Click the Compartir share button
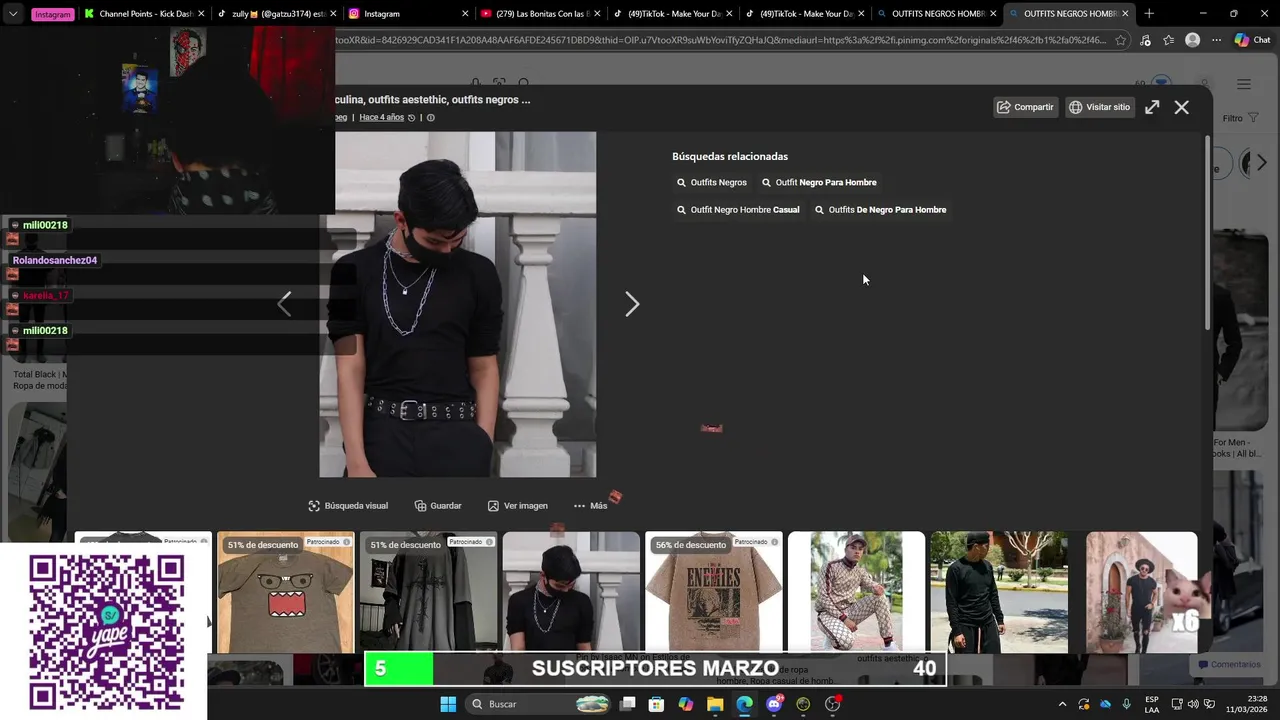 (1025, 107)
